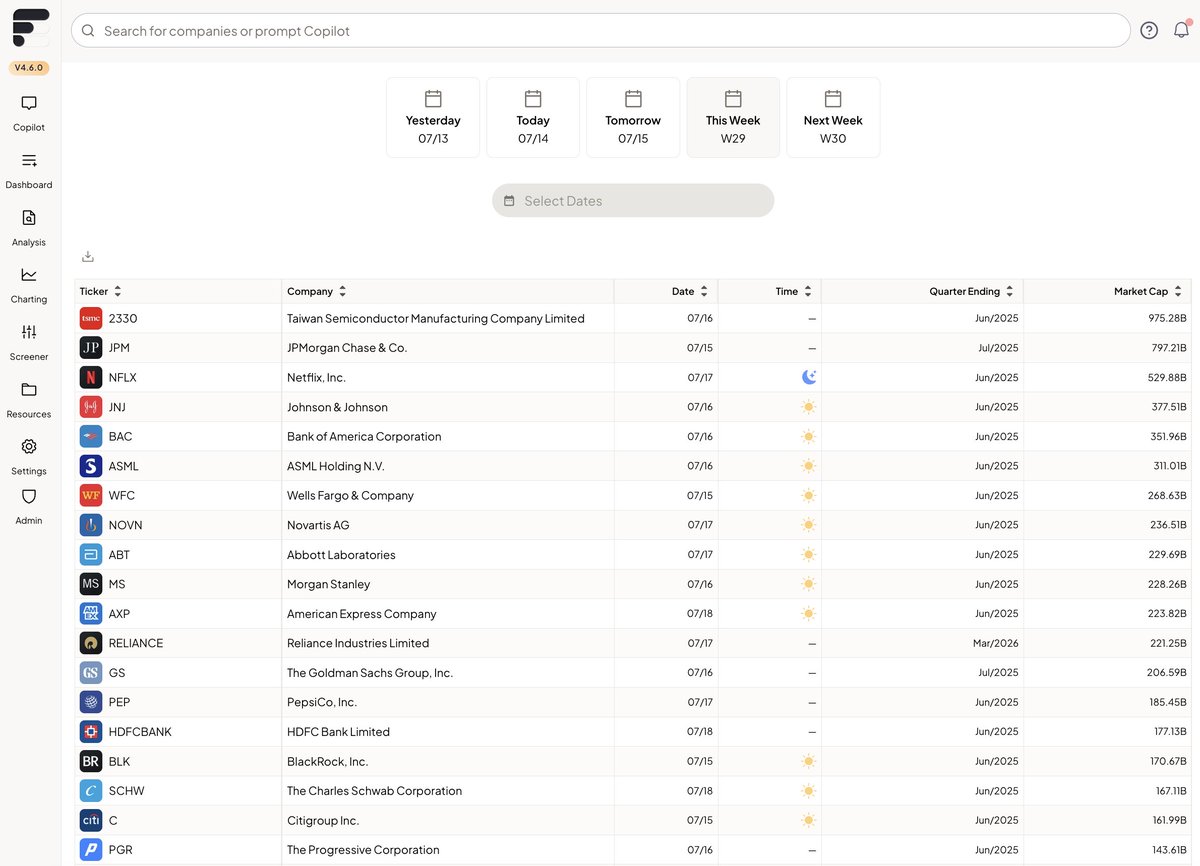The width and height of the screenshot is (1200, 866).
Task: Open the notifications bell icon
Action: (x=1181, y=30)
